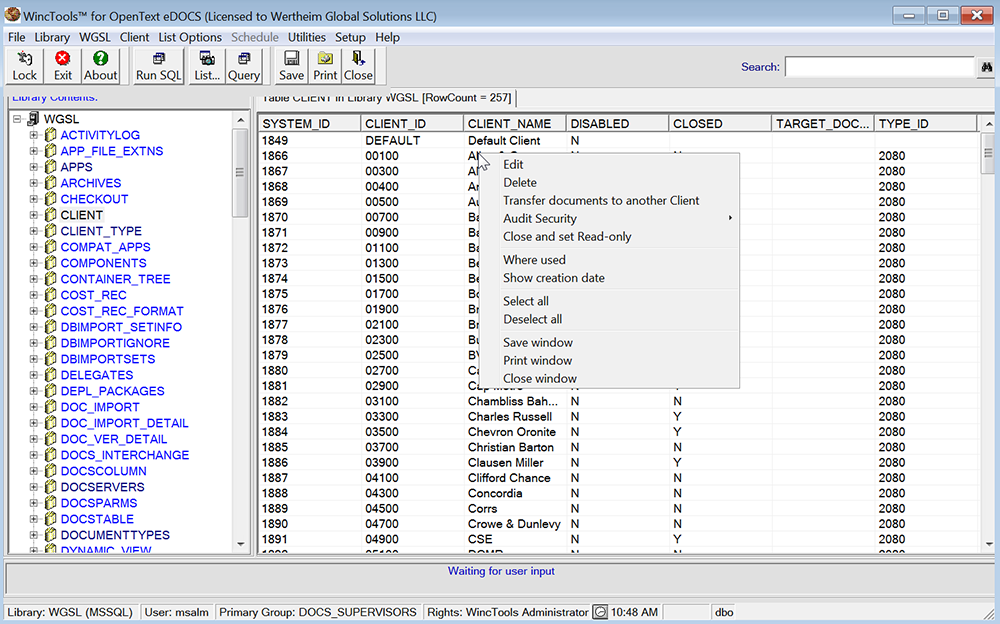Screen dimensions: 1000x624
Task: Sort by the SYSTEM_ID column header
Action: [x=309, y=124]
